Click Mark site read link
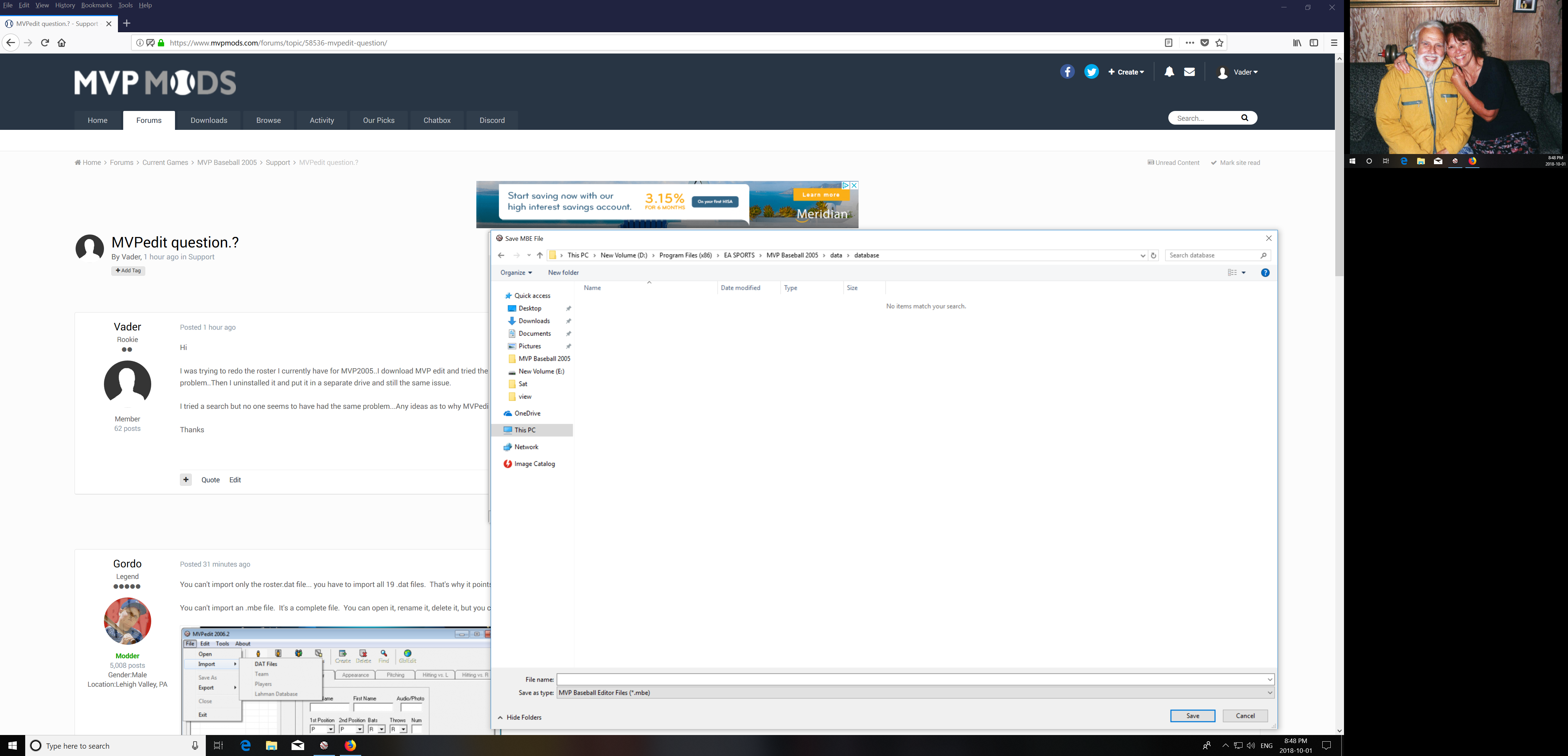This screenshot has height=756, width=1568. click(x=1235, y=162)
